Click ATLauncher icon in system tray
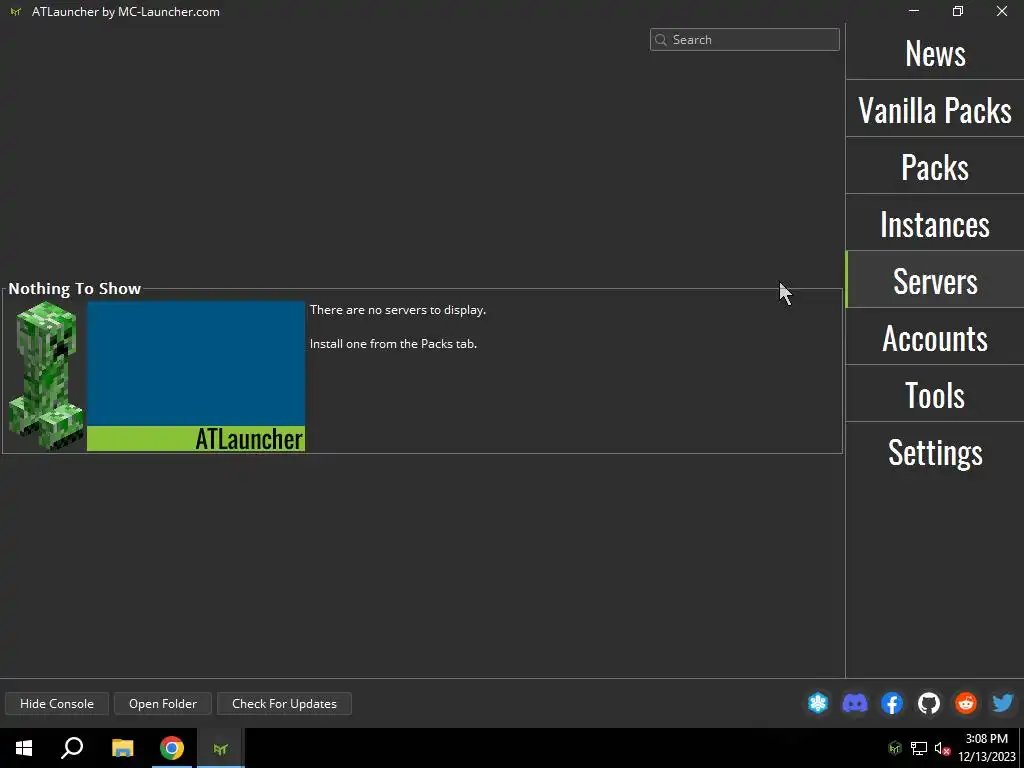The height and width of the screenshot is (768, 1024). 895,748
